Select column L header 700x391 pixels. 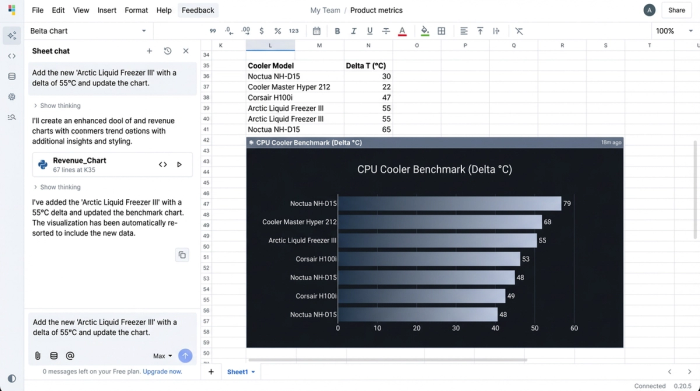click(270, 45)
